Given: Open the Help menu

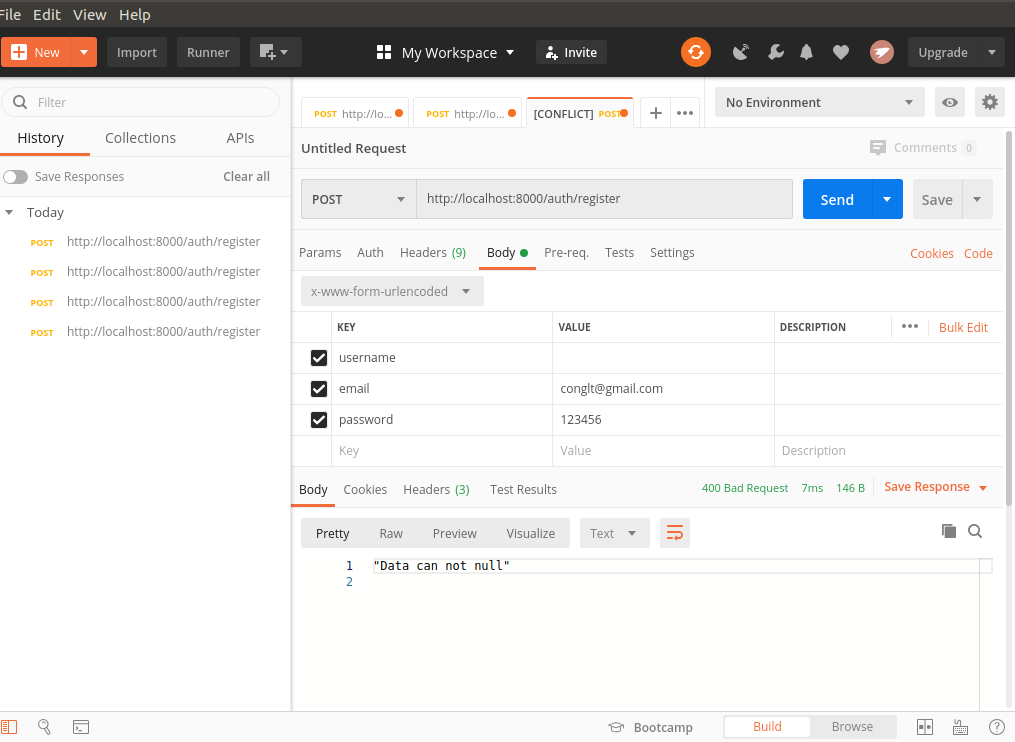Looking at the screenshot, I should 135,14.
